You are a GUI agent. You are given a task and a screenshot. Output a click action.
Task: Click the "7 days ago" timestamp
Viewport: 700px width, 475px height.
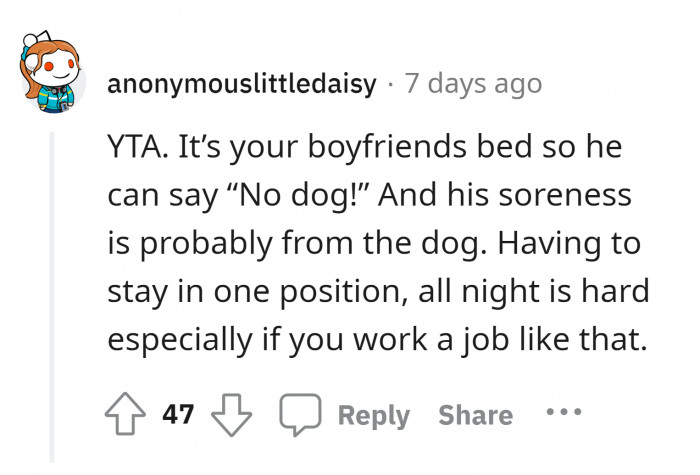pos(473,82)
